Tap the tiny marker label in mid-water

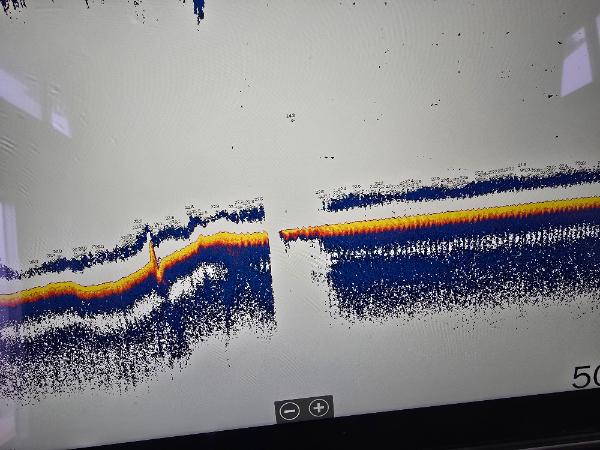pyautogui.click(x=290, y=118)
